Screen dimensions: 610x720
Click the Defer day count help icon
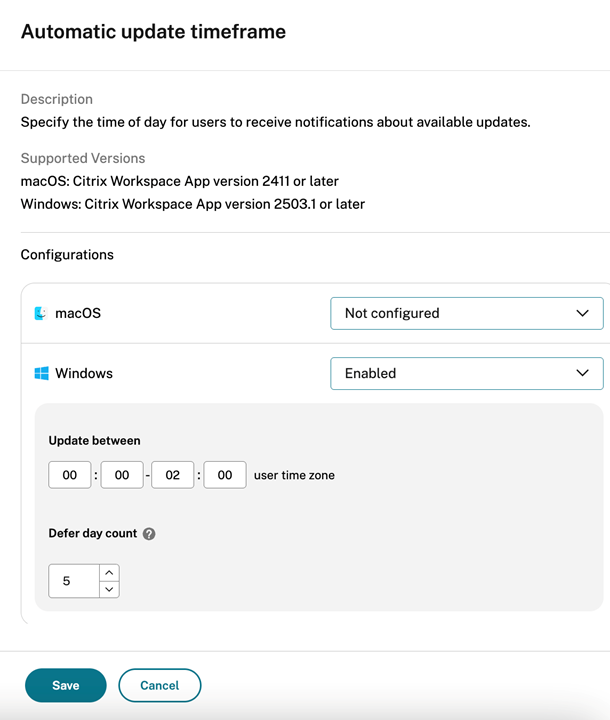pos(149,534)
